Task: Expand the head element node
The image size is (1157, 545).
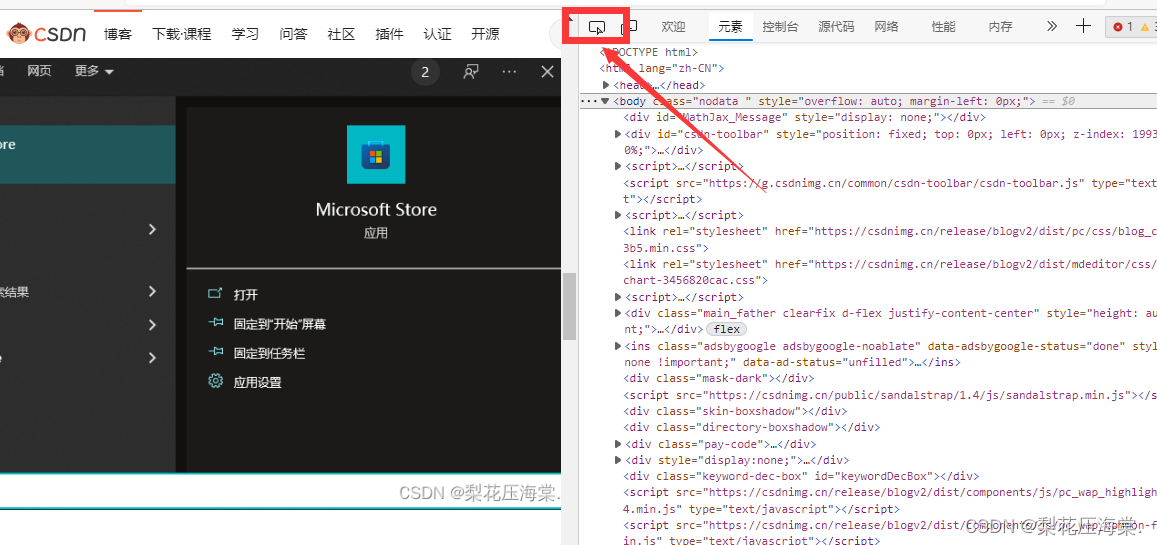Action: tap(607, 86)
